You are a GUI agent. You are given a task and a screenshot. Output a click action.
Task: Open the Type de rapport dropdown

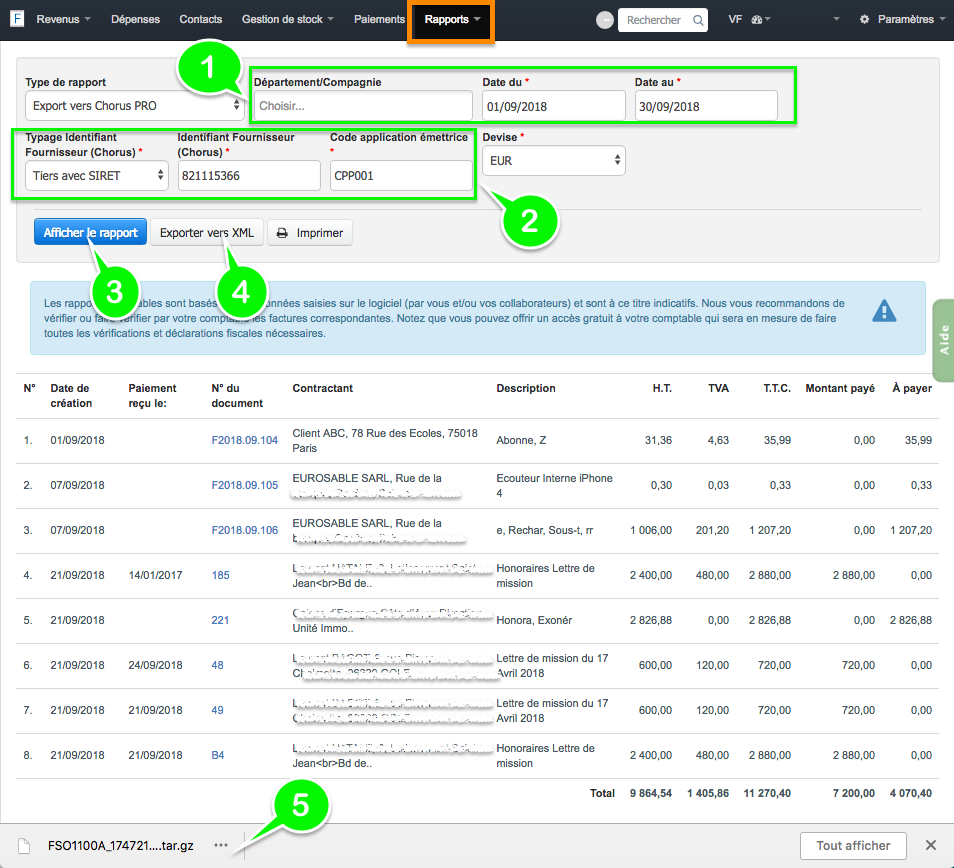coord(135,105)
